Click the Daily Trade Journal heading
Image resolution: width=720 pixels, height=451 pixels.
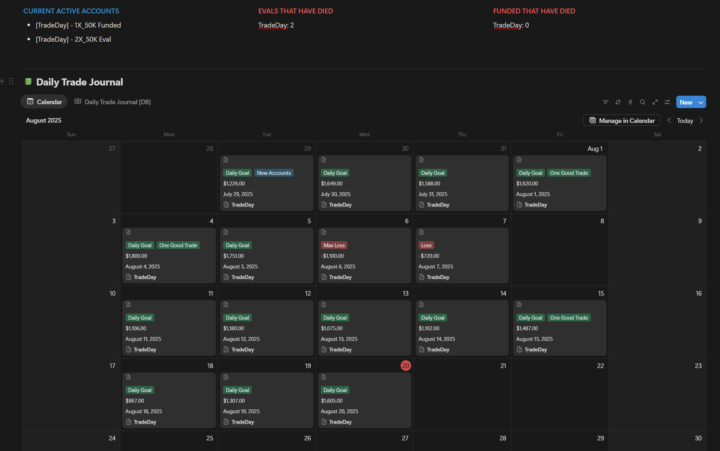(79, 82)
